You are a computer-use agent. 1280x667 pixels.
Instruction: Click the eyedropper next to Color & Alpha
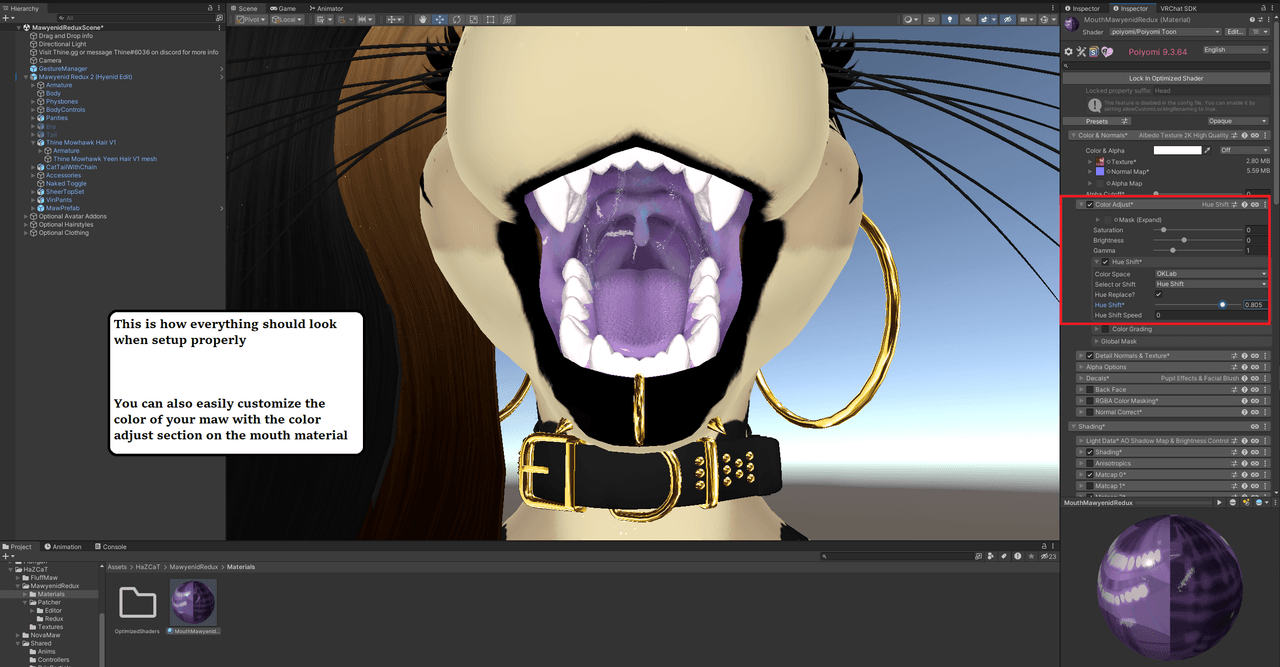point(1207,150)
